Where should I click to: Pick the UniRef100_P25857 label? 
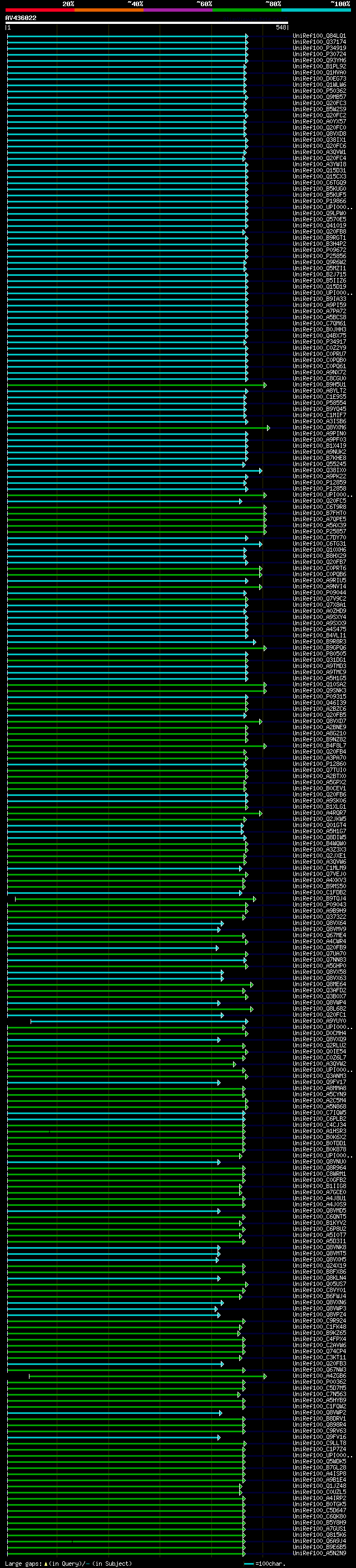[x=319, y=531]
